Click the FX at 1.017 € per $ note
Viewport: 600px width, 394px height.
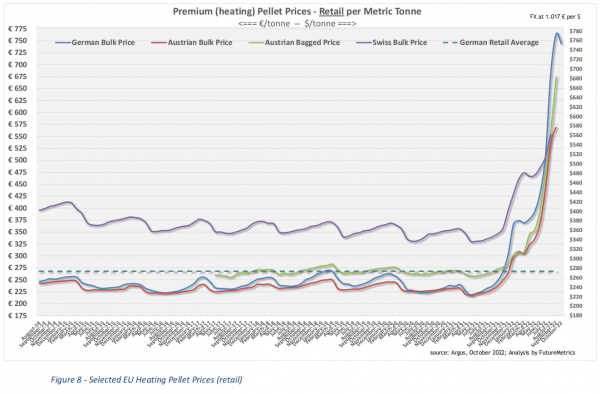(555, 17)
